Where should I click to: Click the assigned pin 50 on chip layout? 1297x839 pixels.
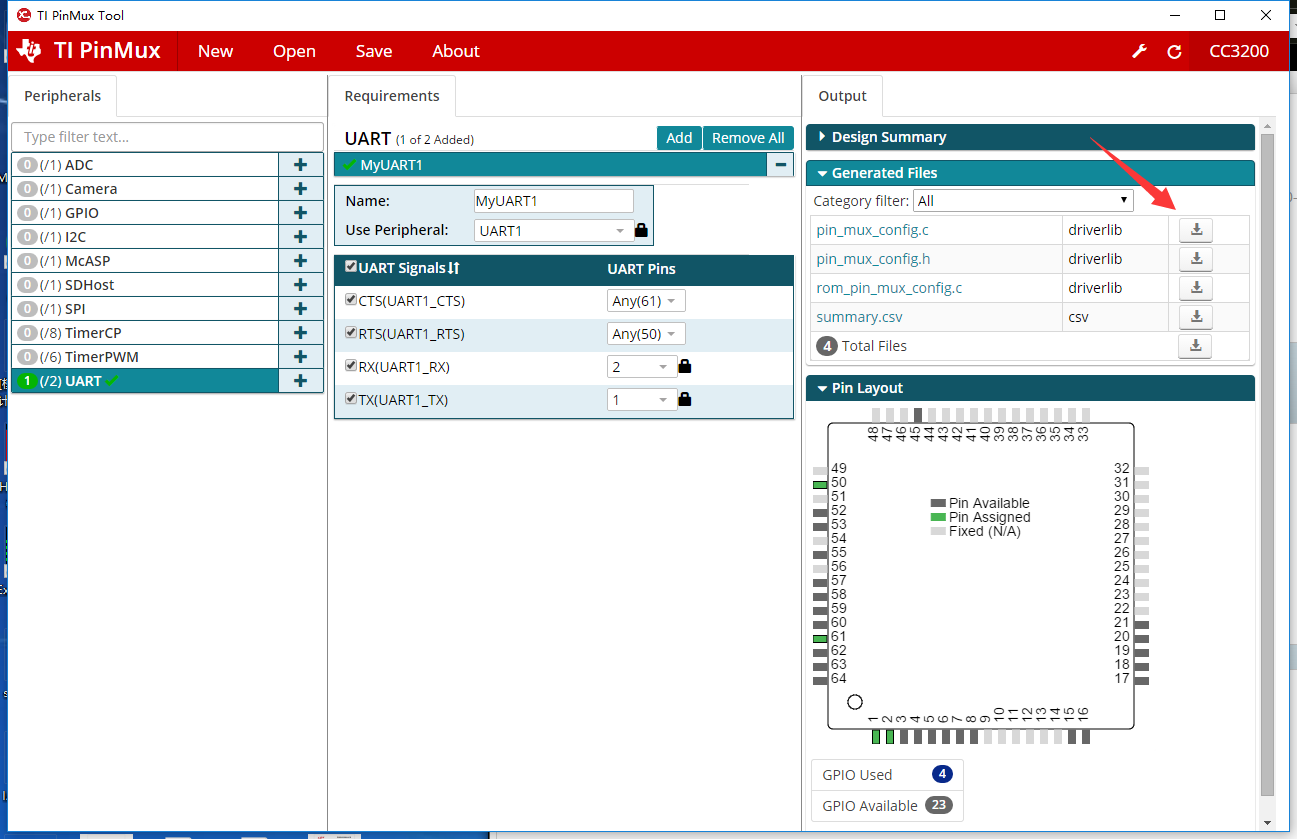pos(820,484)
